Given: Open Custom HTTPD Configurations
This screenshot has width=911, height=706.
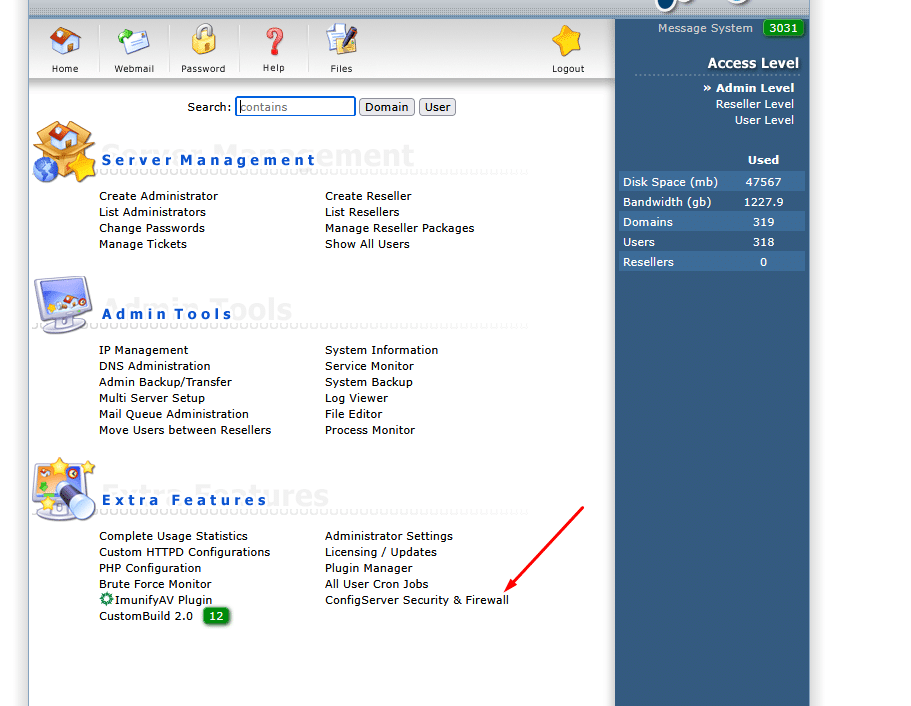Looking at the screenshot, I should click(184, 552).
